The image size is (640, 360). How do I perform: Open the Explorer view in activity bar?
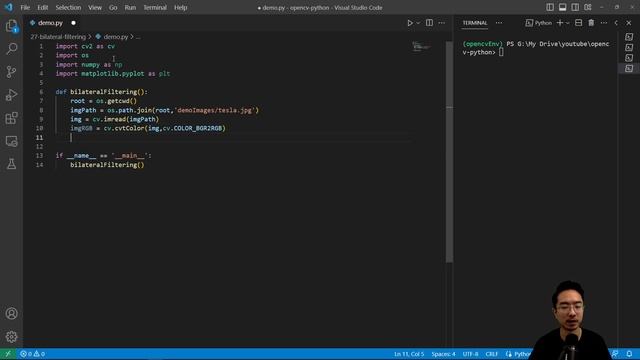(x=11, y=26)
